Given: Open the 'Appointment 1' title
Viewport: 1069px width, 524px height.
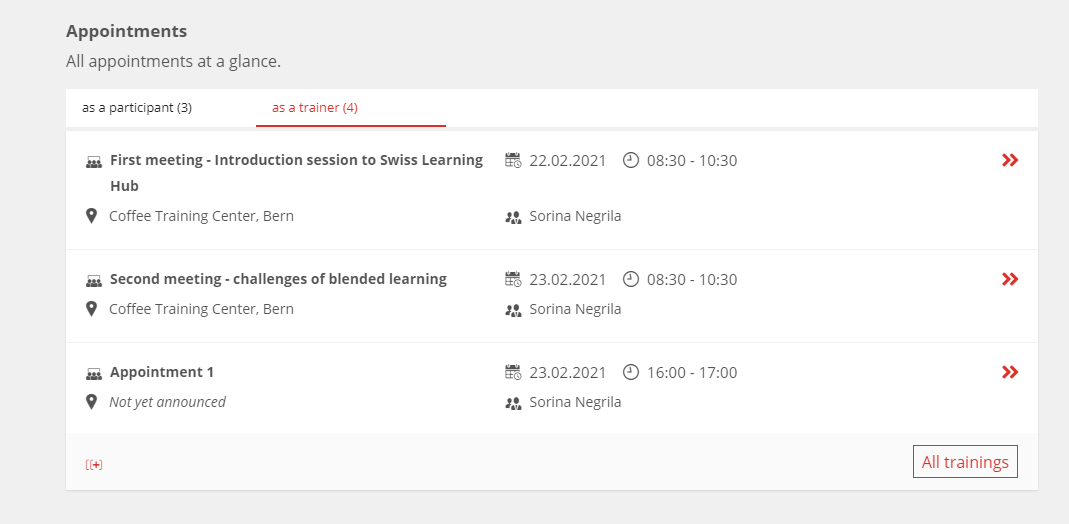Looking at the screenshot, I should click(162, 372).
